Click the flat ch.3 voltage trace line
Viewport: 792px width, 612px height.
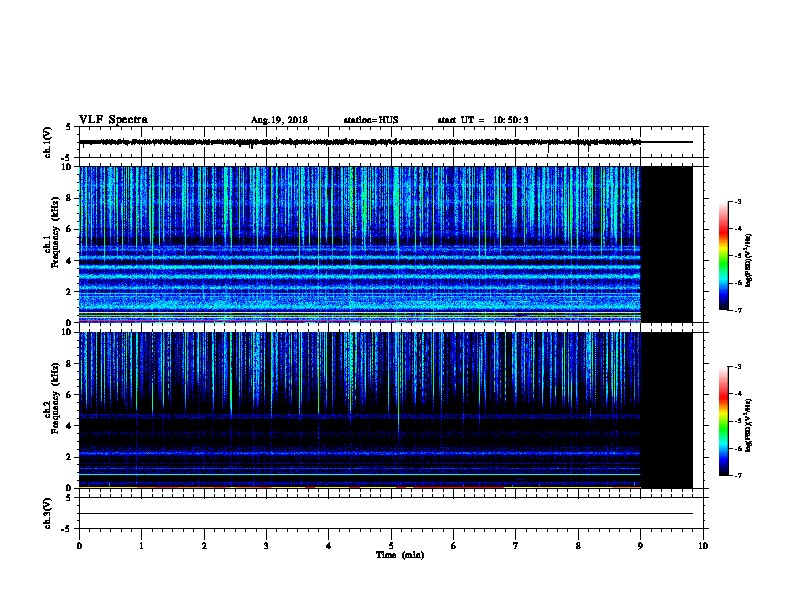coord(386,514)
